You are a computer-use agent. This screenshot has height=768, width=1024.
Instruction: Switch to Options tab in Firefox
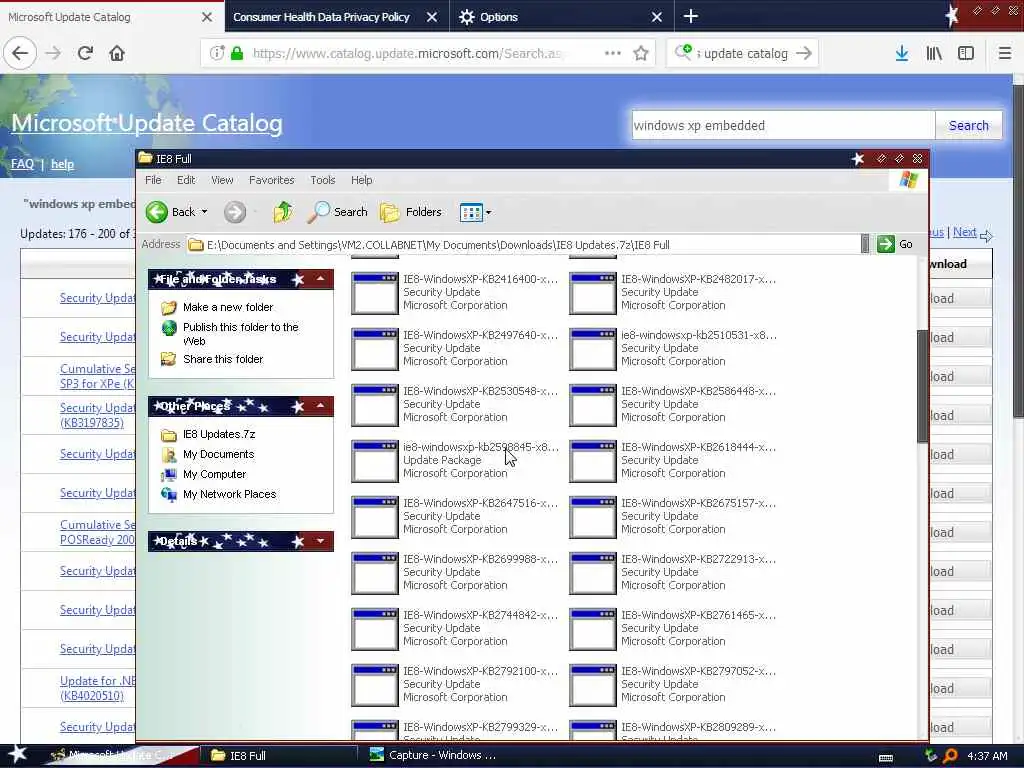499,17
